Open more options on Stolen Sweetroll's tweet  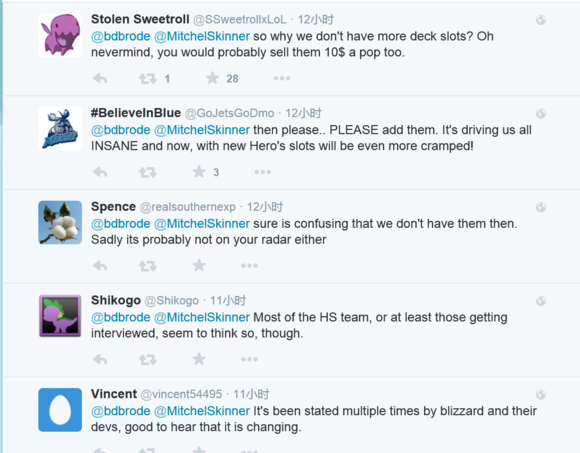[x=282, y=78]
